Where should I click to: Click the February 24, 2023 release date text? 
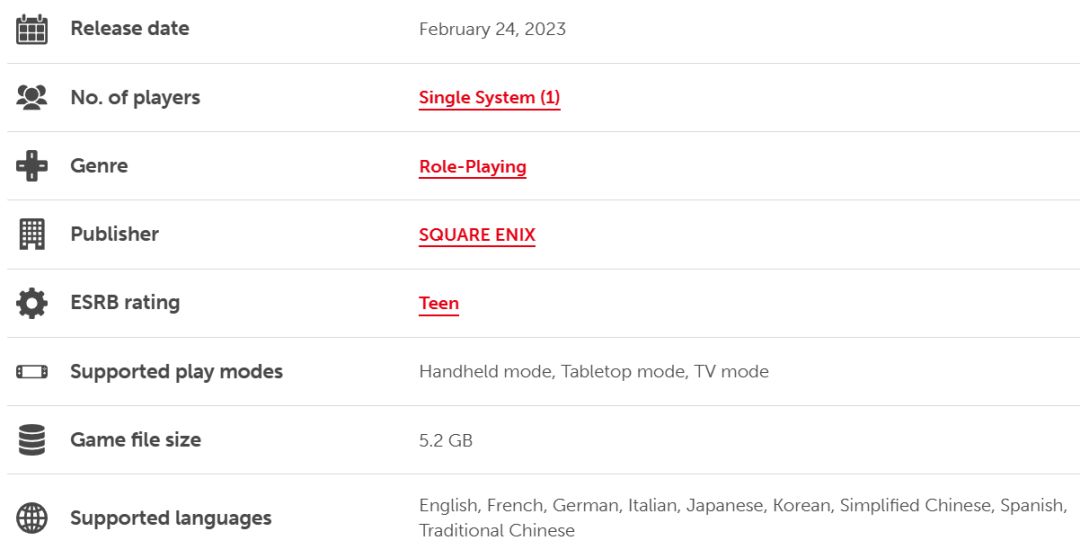pos(492,29)
